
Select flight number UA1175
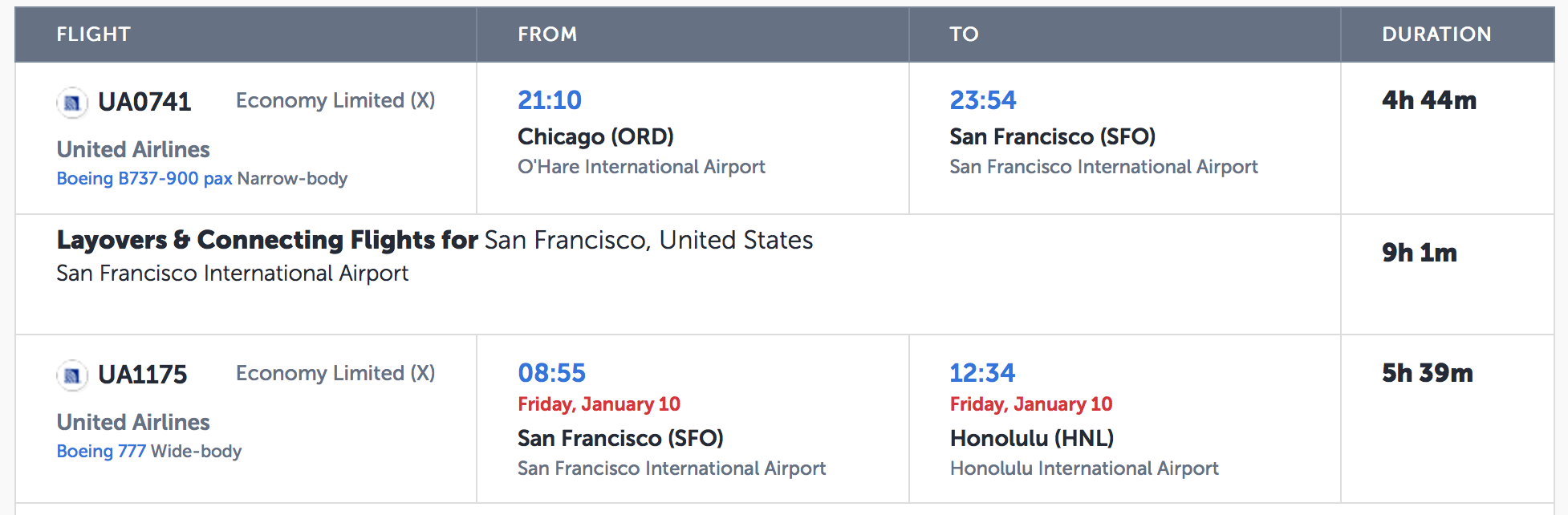tap(143, 375)
